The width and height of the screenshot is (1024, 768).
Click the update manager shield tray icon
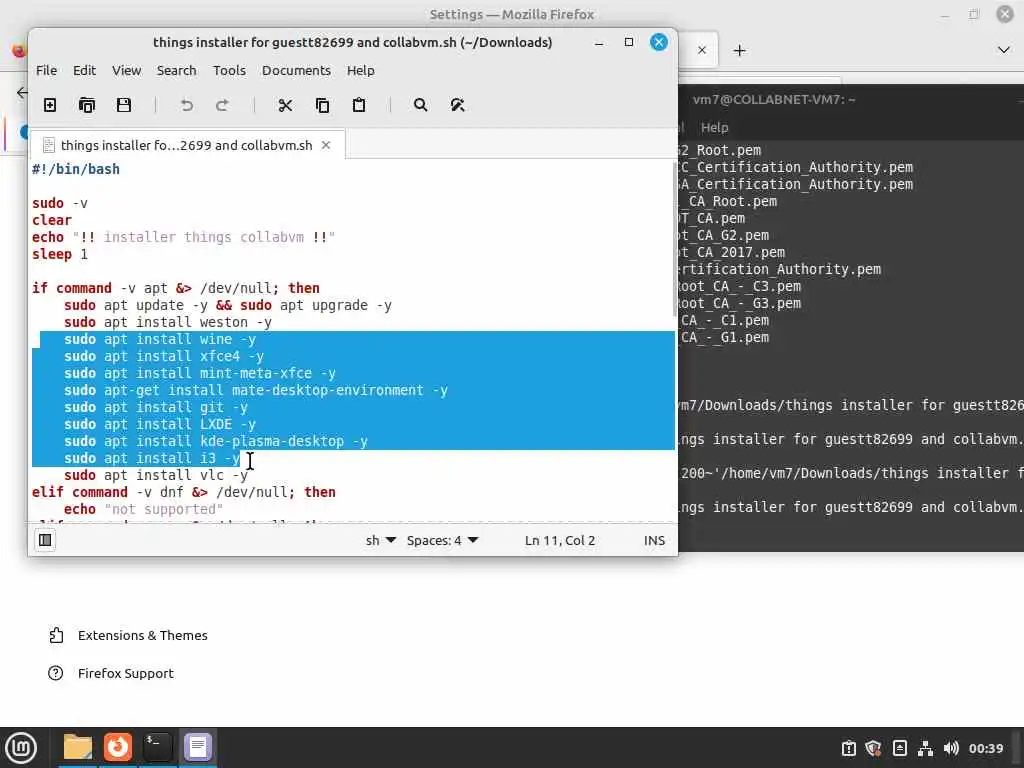[x=873, y=748]
